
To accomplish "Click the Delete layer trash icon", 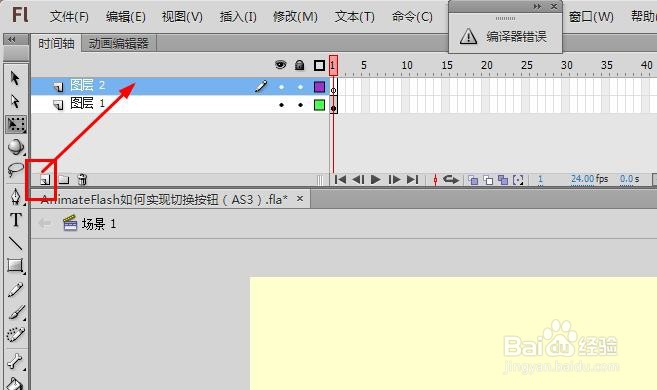I will click(x=82, y=179).
